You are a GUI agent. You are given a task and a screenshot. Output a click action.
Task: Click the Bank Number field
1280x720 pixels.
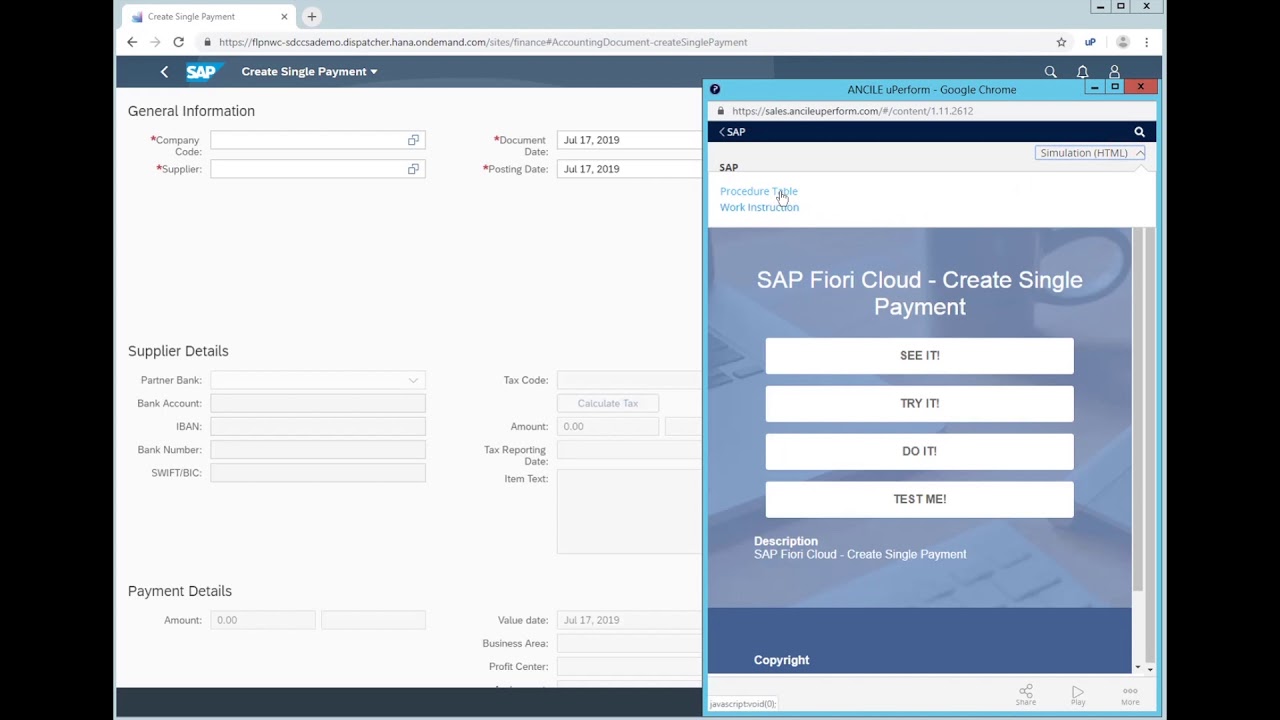(318, 450)
